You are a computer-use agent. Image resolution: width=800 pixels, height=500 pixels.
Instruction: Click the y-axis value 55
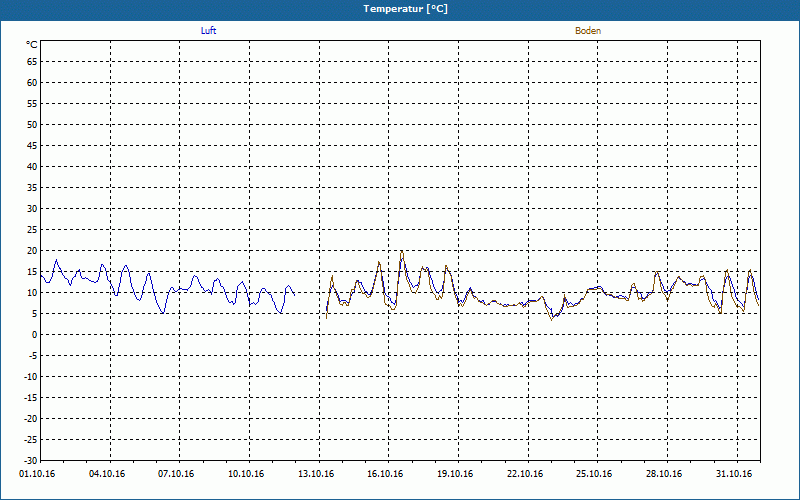tap(32, 104)
